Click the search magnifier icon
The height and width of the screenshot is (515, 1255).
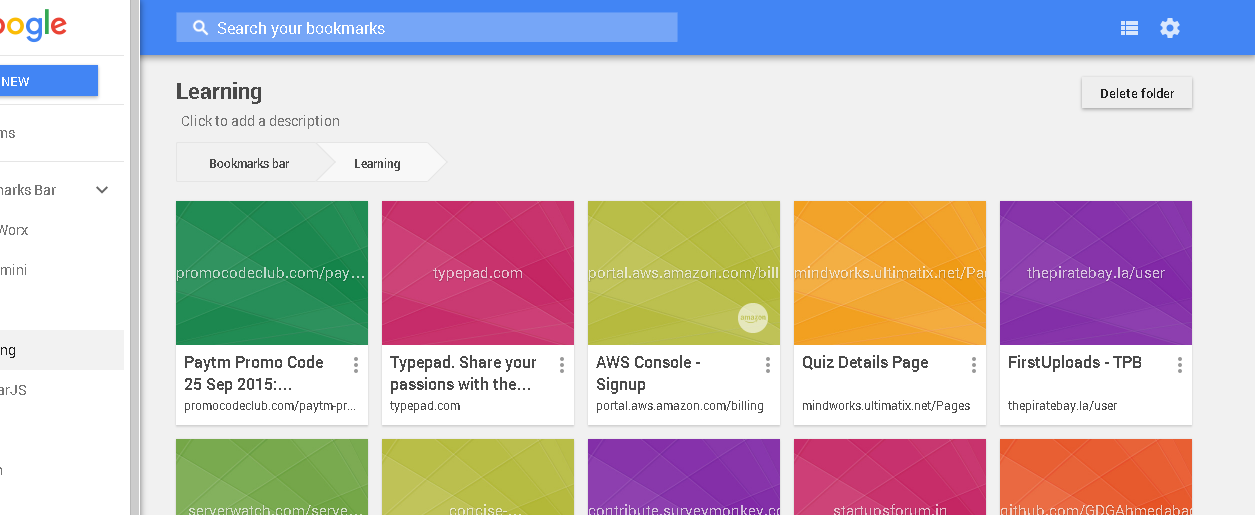[x=200, y=28]
